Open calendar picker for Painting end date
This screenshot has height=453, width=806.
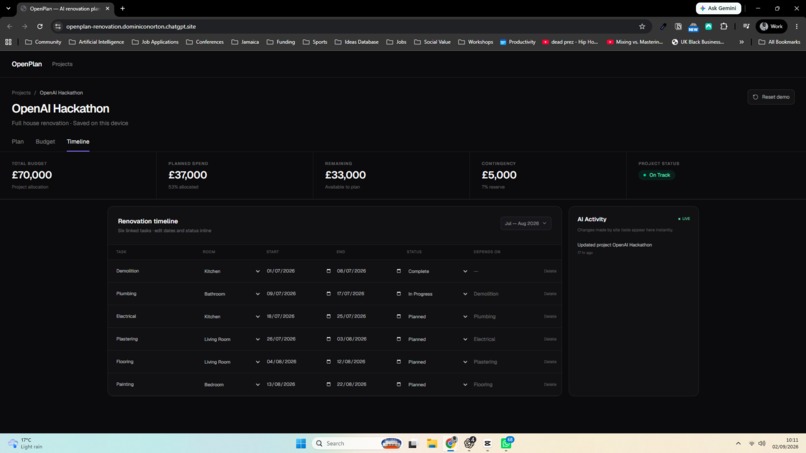(x=398, y=384)
